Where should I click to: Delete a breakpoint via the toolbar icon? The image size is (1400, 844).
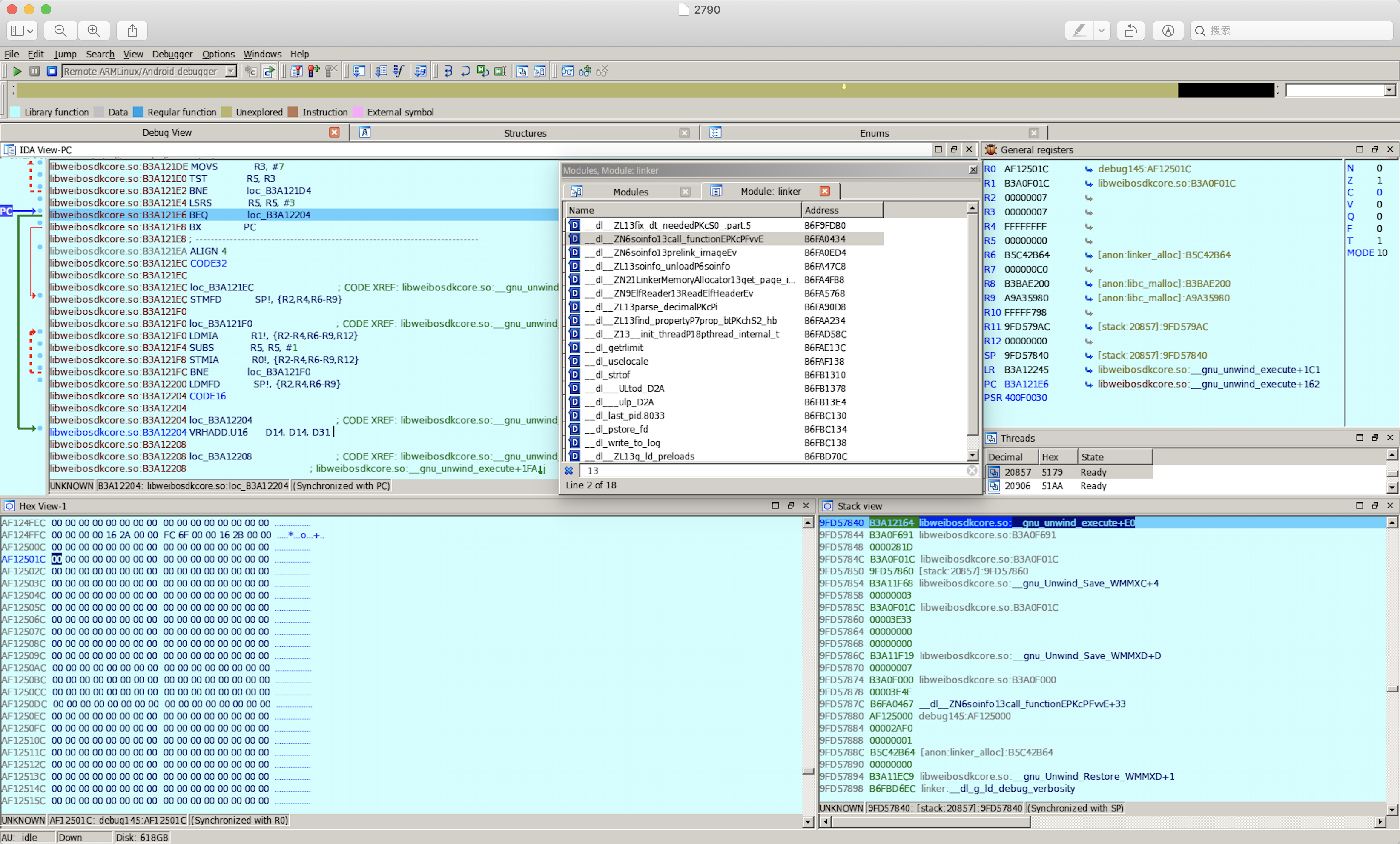click(331, 71)
